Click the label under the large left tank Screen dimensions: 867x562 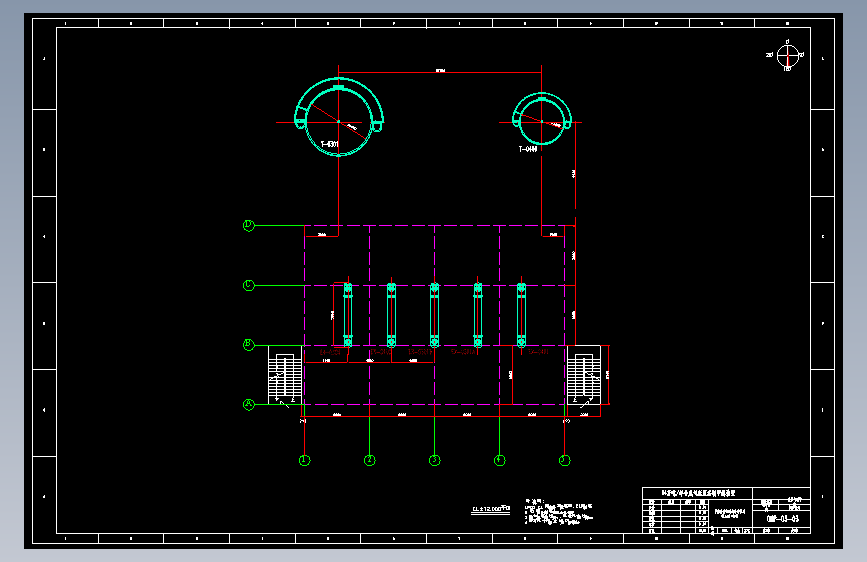coord(330,144)
